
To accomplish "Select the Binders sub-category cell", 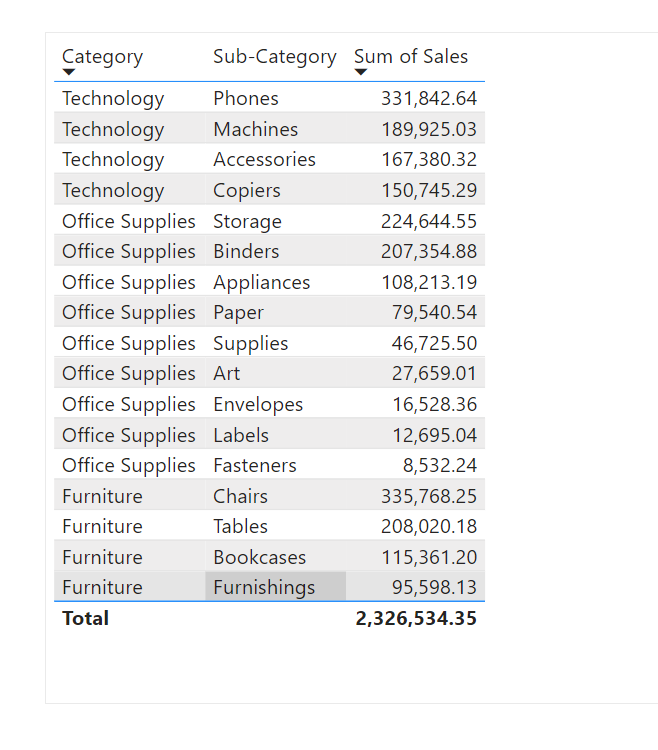I will pos(246,251).
